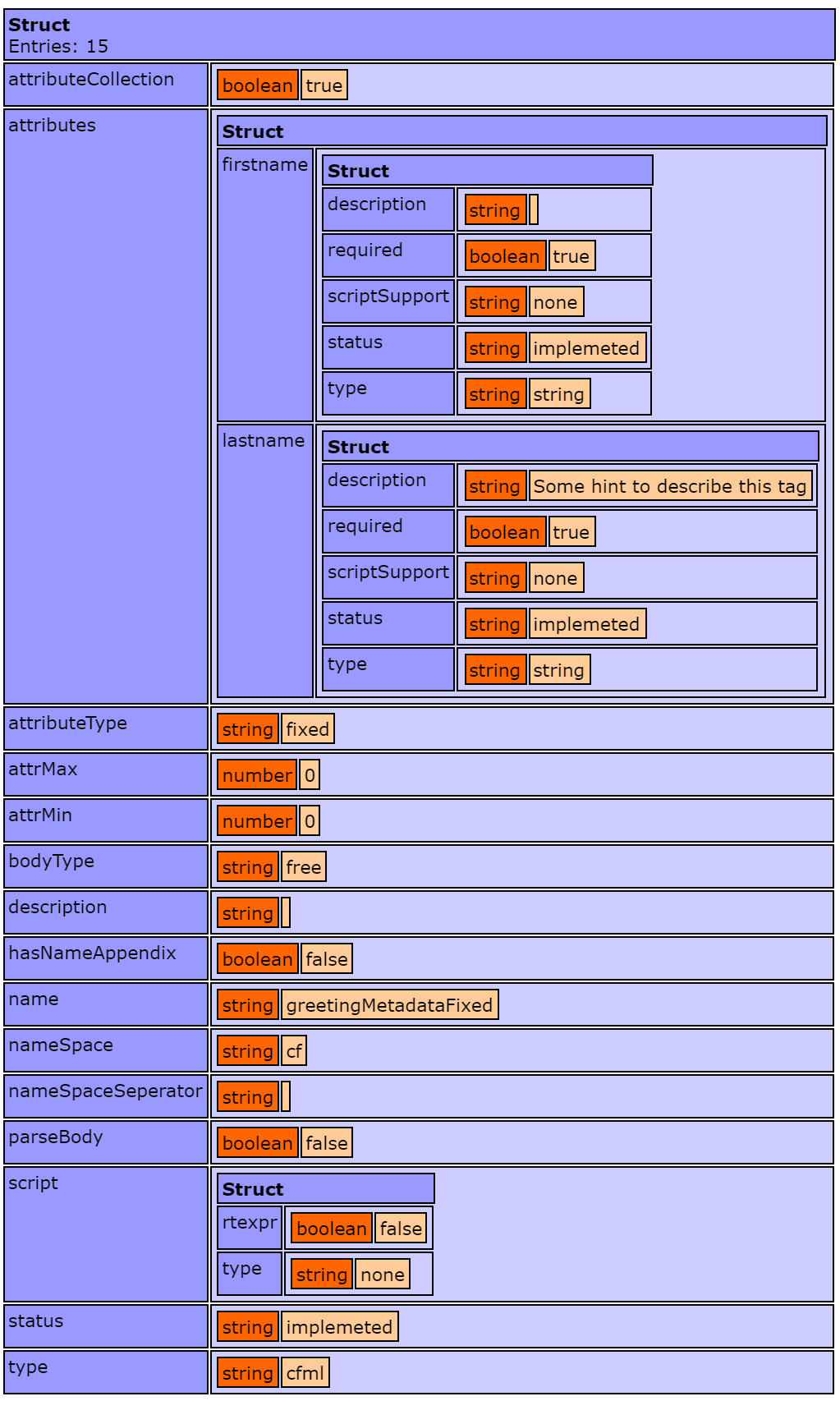Screen dimensions: 840x1401
Task: Click the 'Some hint to describe this tag' value
Action: [670, 486]
